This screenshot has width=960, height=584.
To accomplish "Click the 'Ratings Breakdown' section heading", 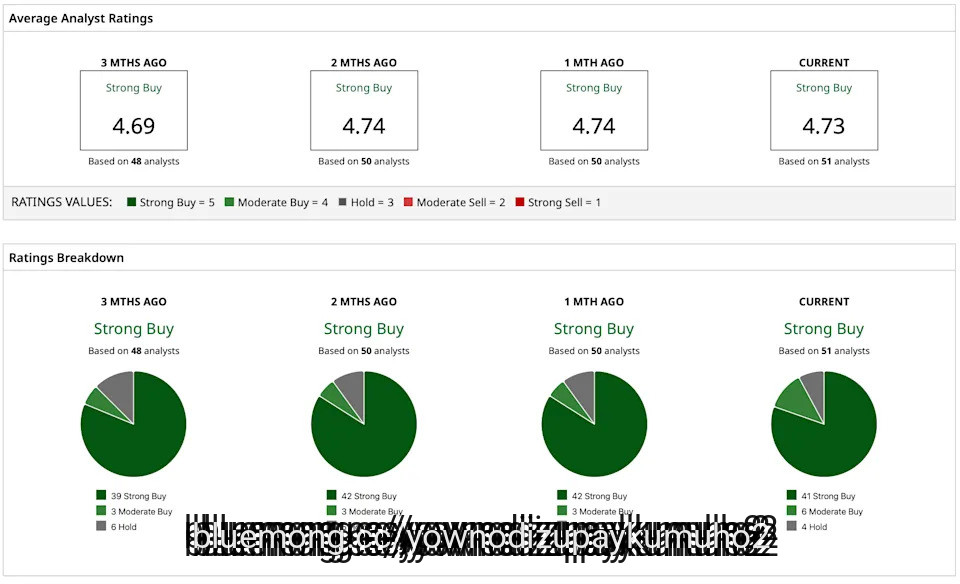I will tap(66, 258).
